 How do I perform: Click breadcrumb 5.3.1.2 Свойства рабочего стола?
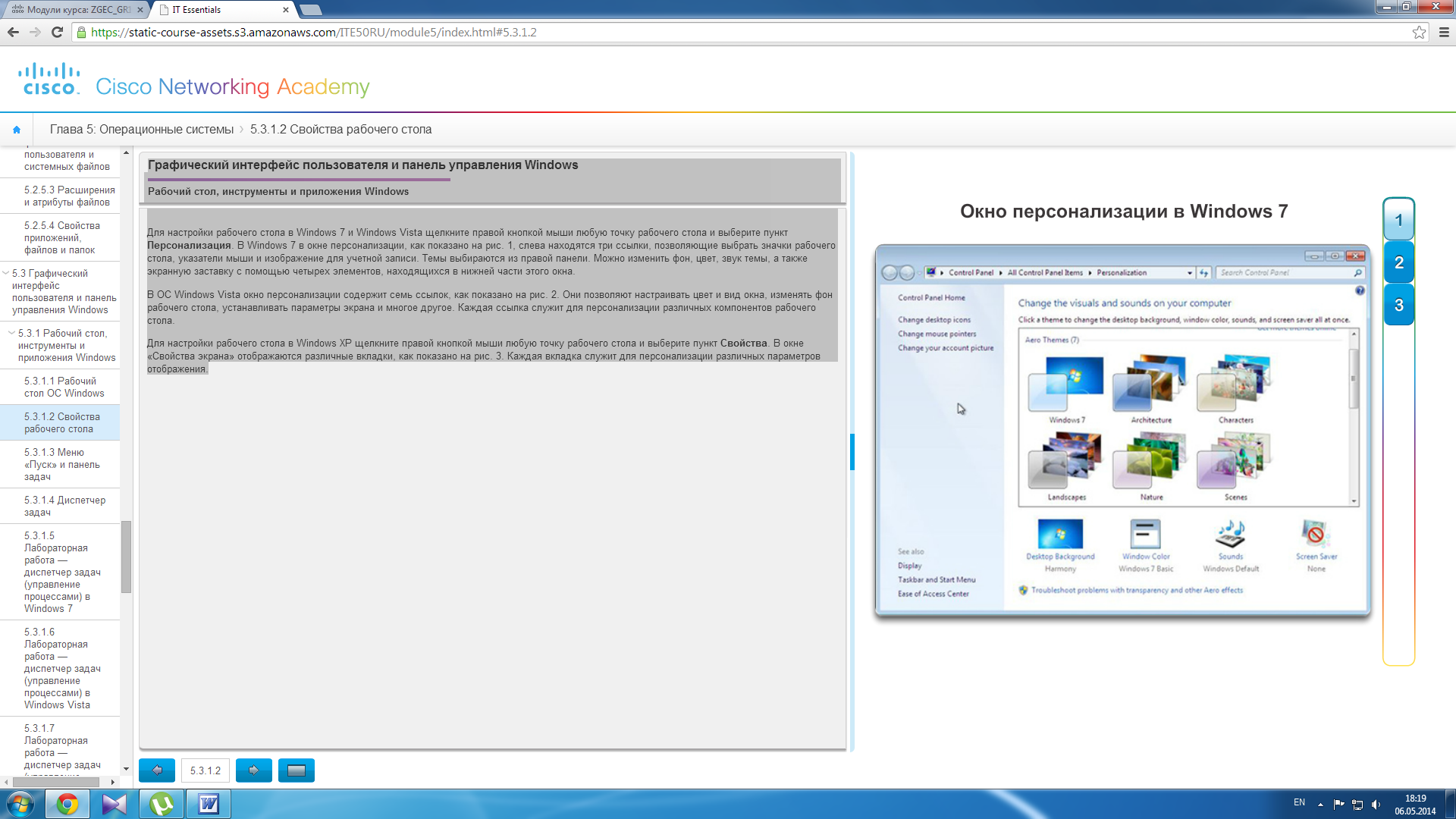340,130
